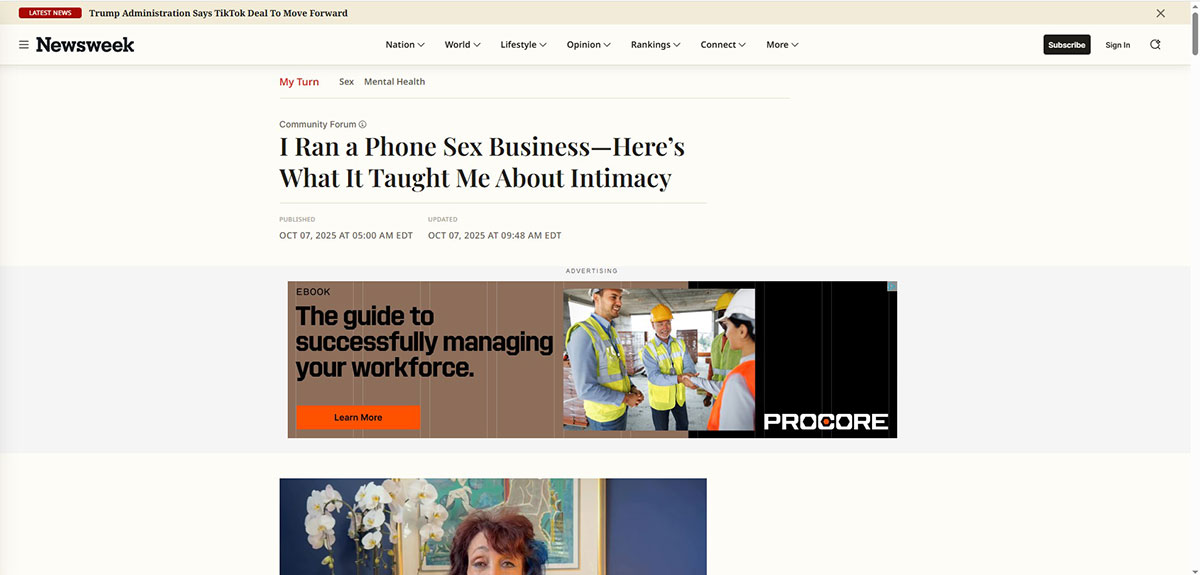Viewport: 1200px width, 575px height.
Task: Click Learn More on the Procore ad
Action: point(358,417)
